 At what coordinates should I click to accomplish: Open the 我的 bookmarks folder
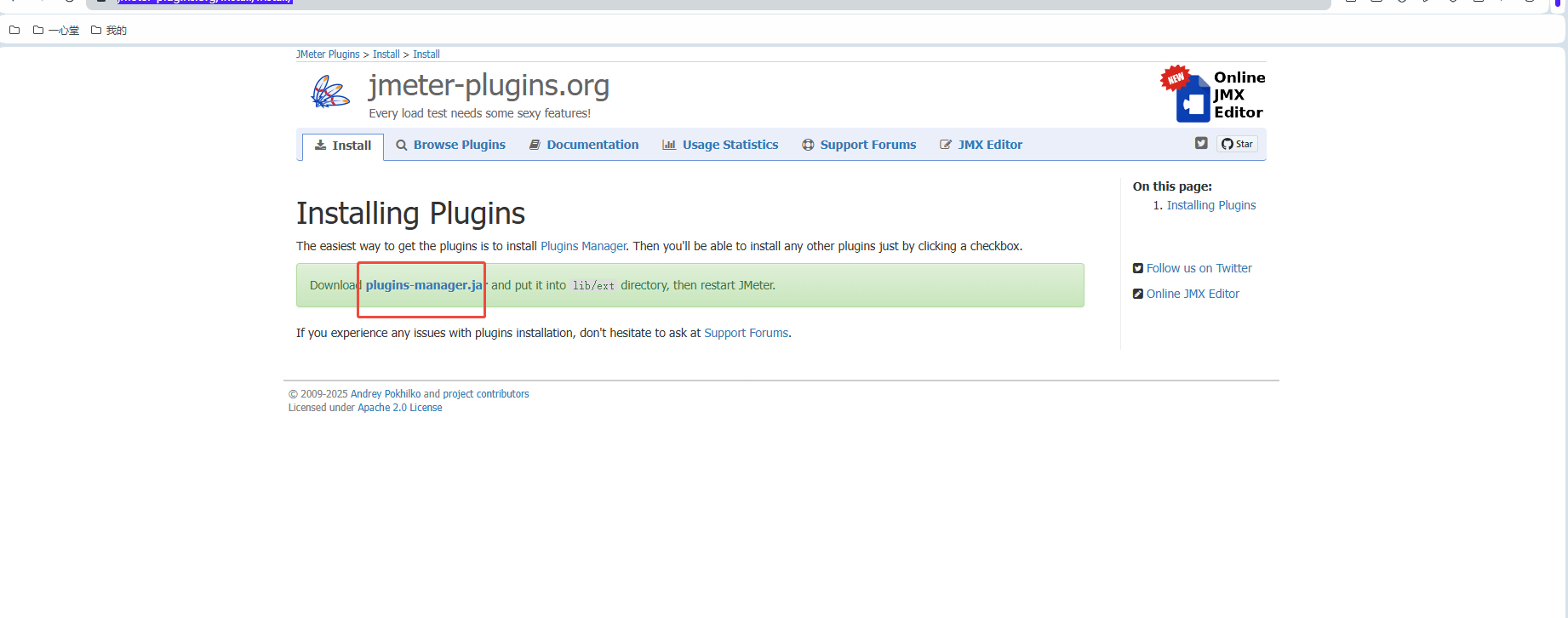pyautogui.click(x=109, y=30)
